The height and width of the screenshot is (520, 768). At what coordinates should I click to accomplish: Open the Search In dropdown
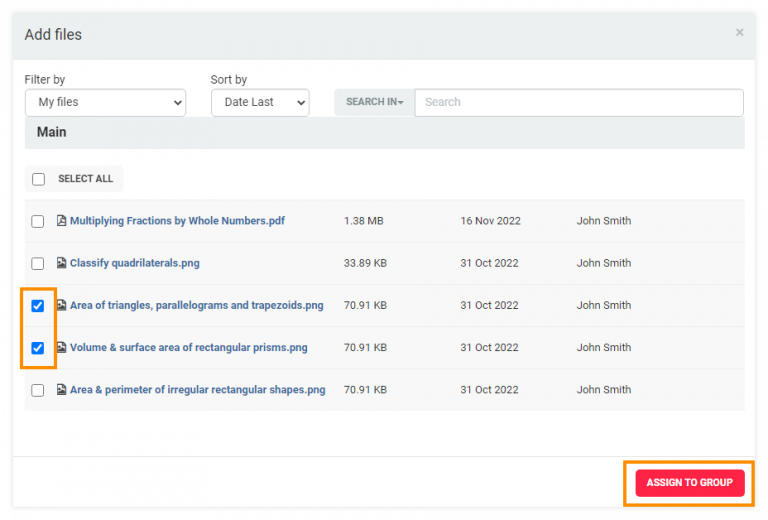(374, 102)
